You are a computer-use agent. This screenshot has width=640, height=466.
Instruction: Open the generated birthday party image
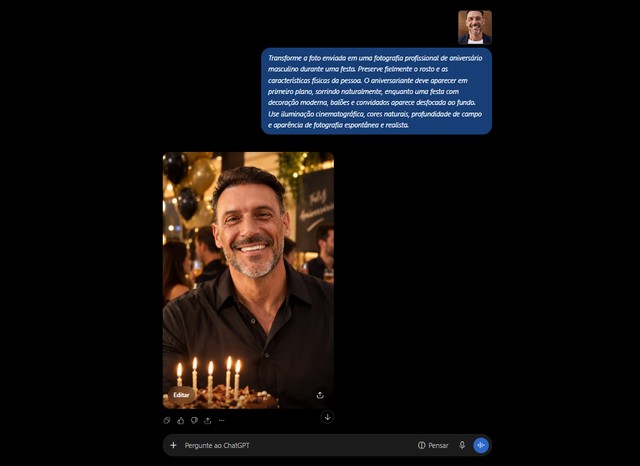point(248,280)
